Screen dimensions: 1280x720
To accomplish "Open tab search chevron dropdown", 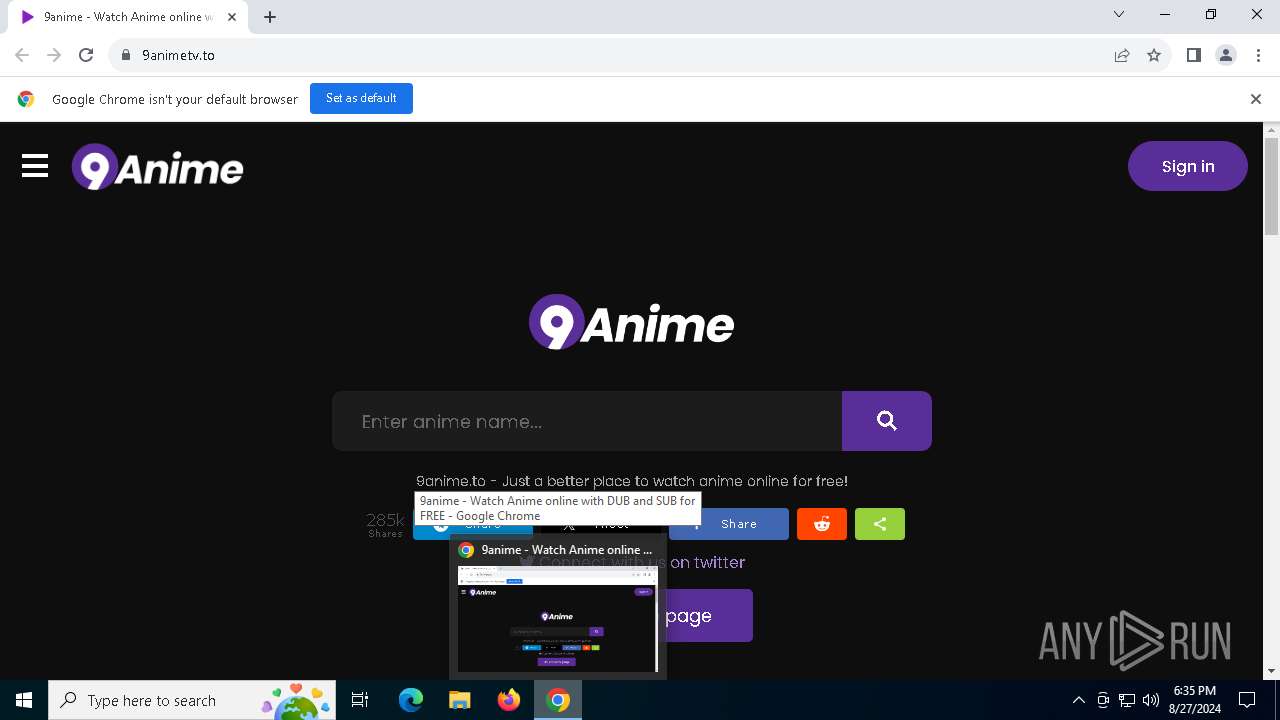I will pyautogui.click(x=1119, y=14).
